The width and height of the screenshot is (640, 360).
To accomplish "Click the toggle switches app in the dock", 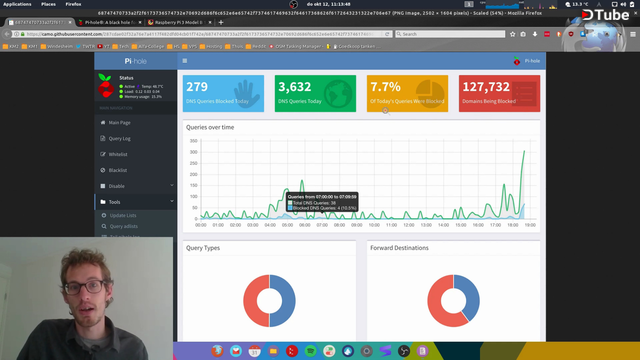I will coord(329,351).
